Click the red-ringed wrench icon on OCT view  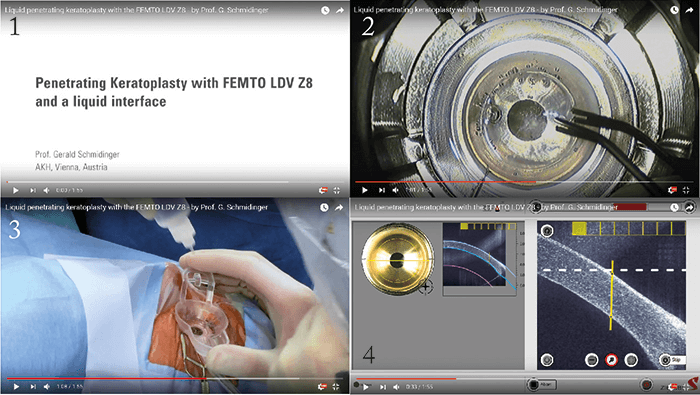click(611, 360)
